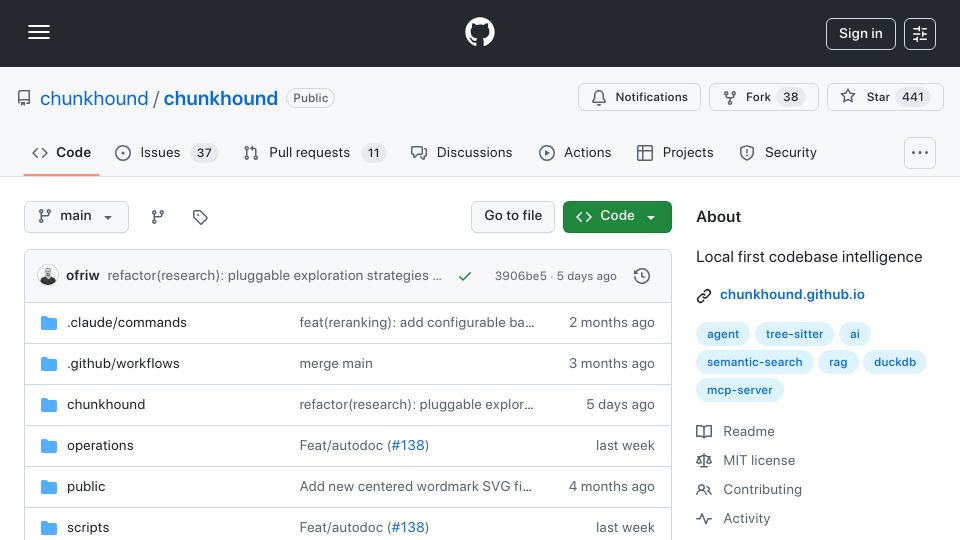Open #138 link in operations row
Image resolution: width=960 pixels, height=540 pixels.
[x=408, y=446]
